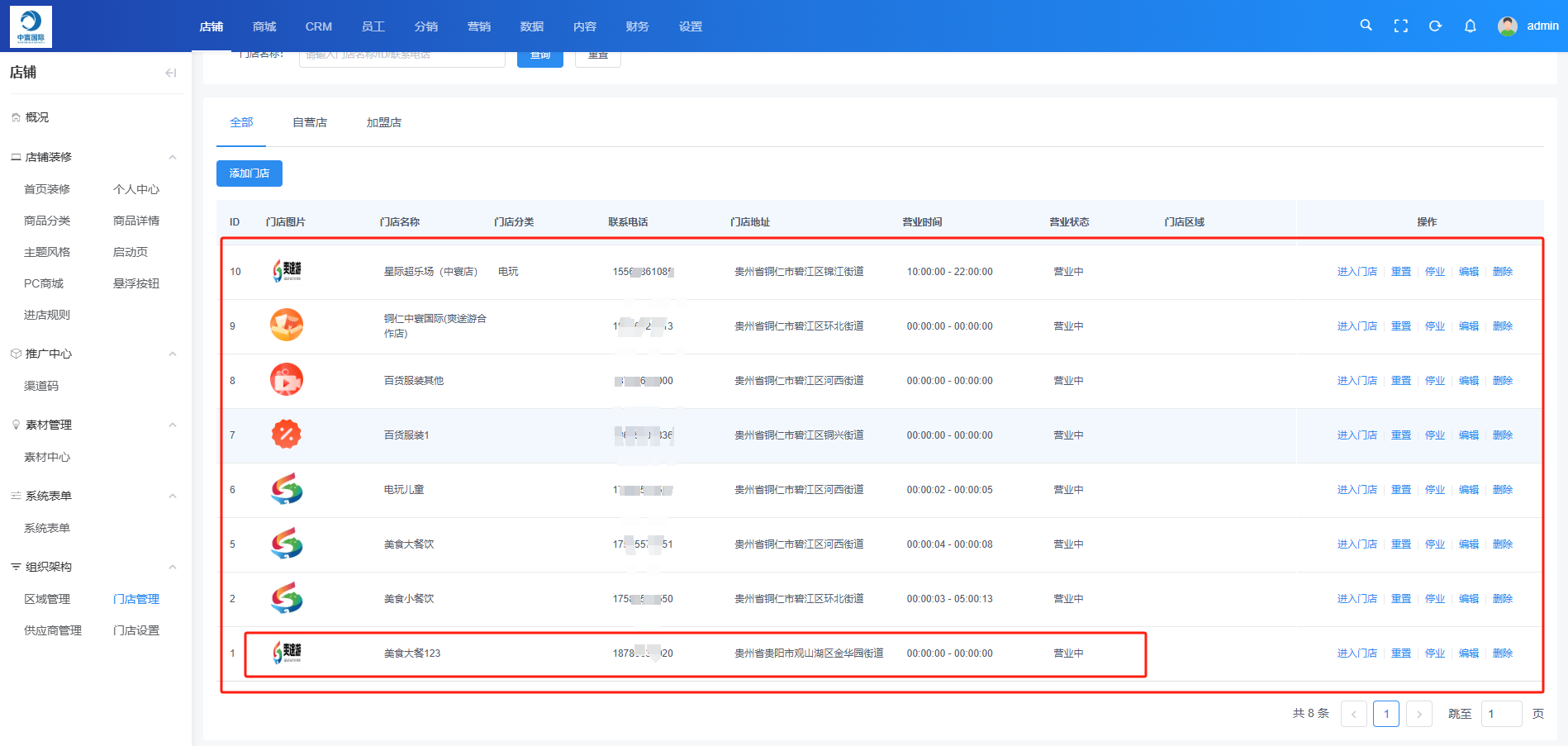Toggle fullscreen mode icon

(1401, 26)
